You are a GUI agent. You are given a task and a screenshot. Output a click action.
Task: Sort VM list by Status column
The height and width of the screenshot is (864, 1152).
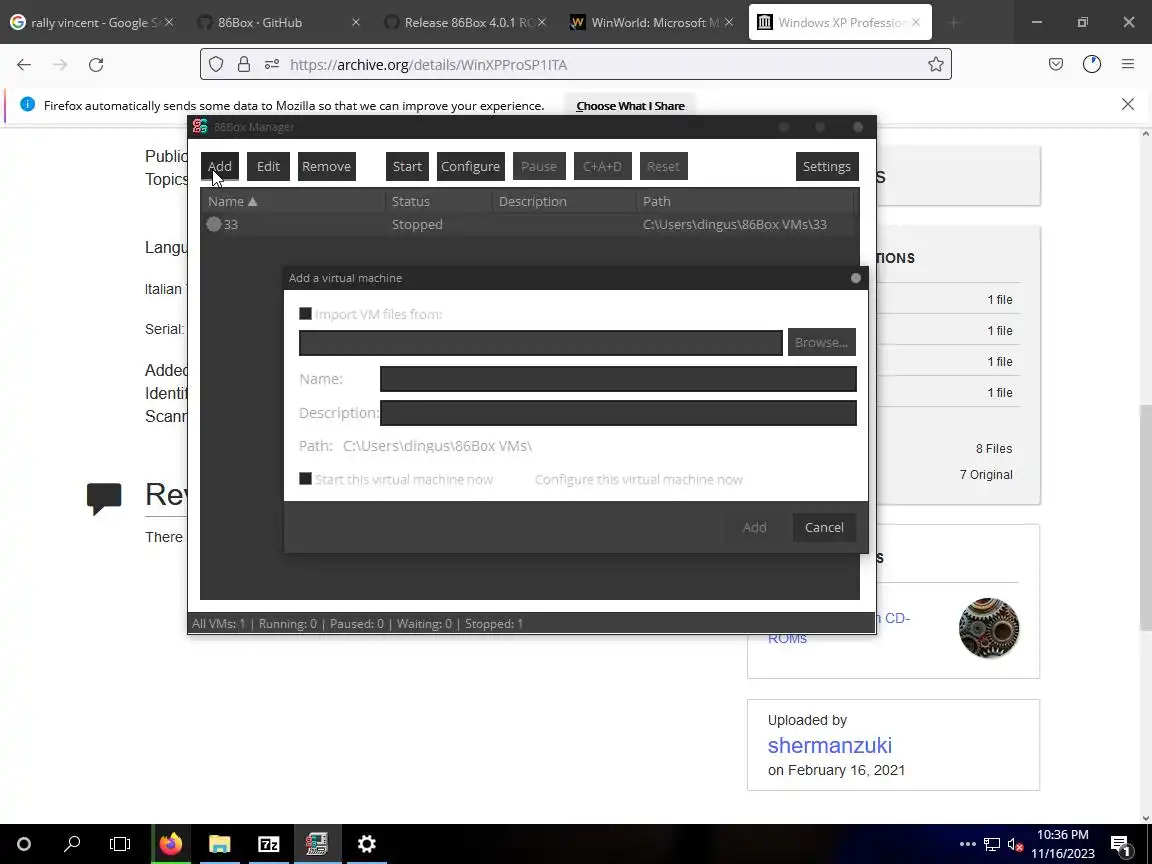point(439,201)
